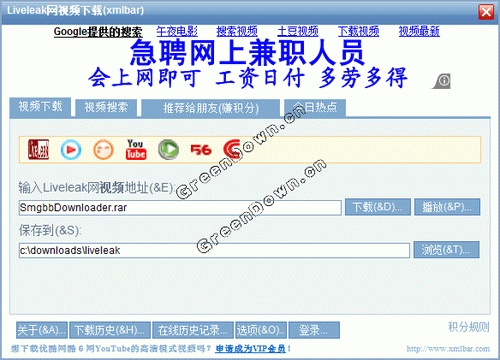This screenshot has height=360, width=500.
Task: Open the 今日热点 tab
Action: 315,108
